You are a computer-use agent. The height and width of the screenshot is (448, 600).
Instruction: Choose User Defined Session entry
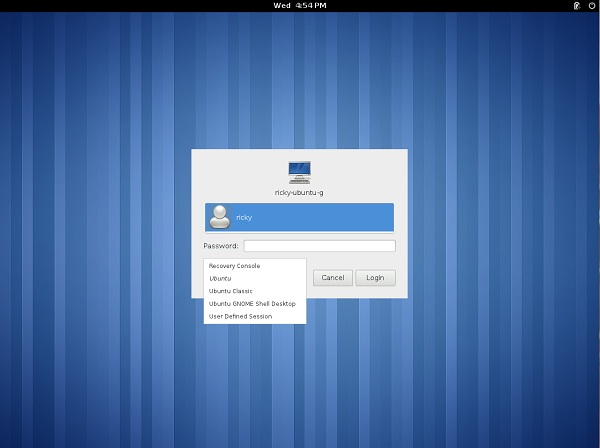pyautogui.click(x=240, y=316)
